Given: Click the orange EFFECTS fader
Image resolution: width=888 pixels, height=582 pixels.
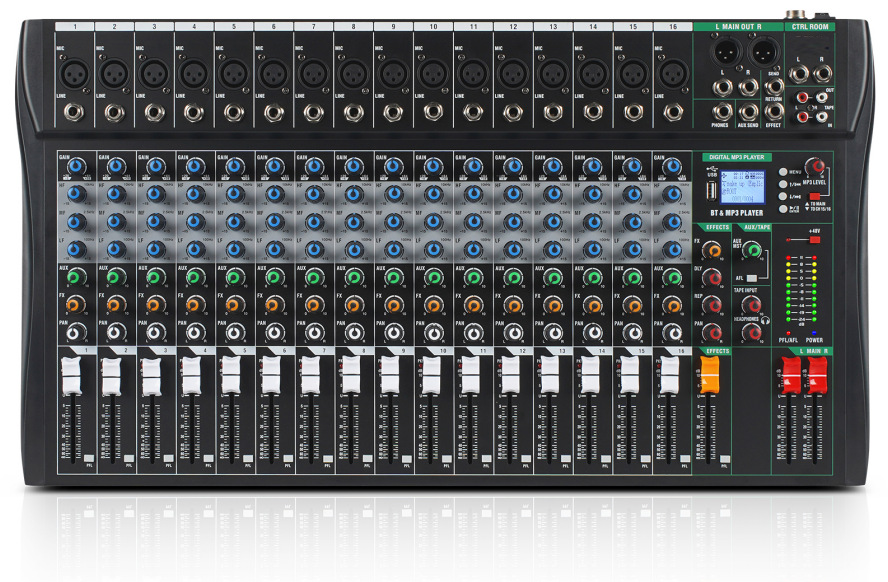Looking at the screenshot, I should (711, 374).
